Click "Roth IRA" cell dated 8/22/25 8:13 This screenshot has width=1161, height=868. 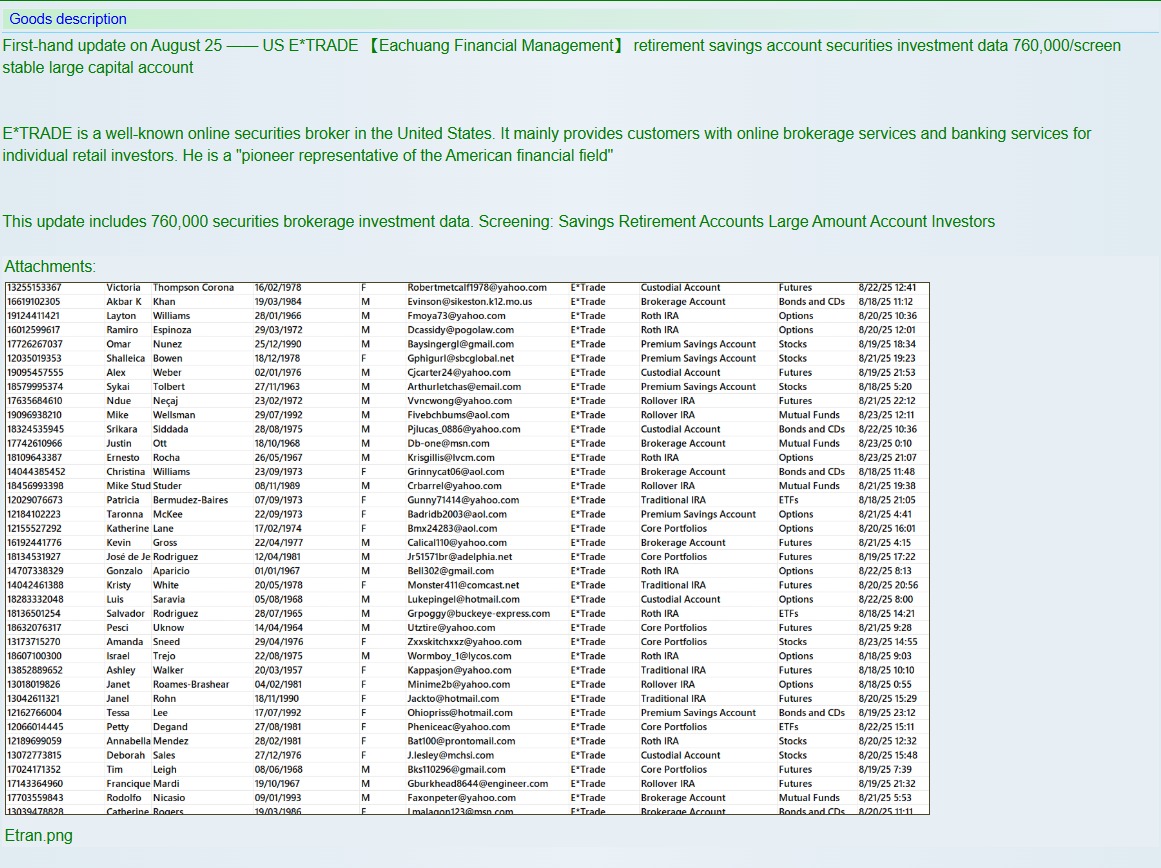tap(659, 571)
